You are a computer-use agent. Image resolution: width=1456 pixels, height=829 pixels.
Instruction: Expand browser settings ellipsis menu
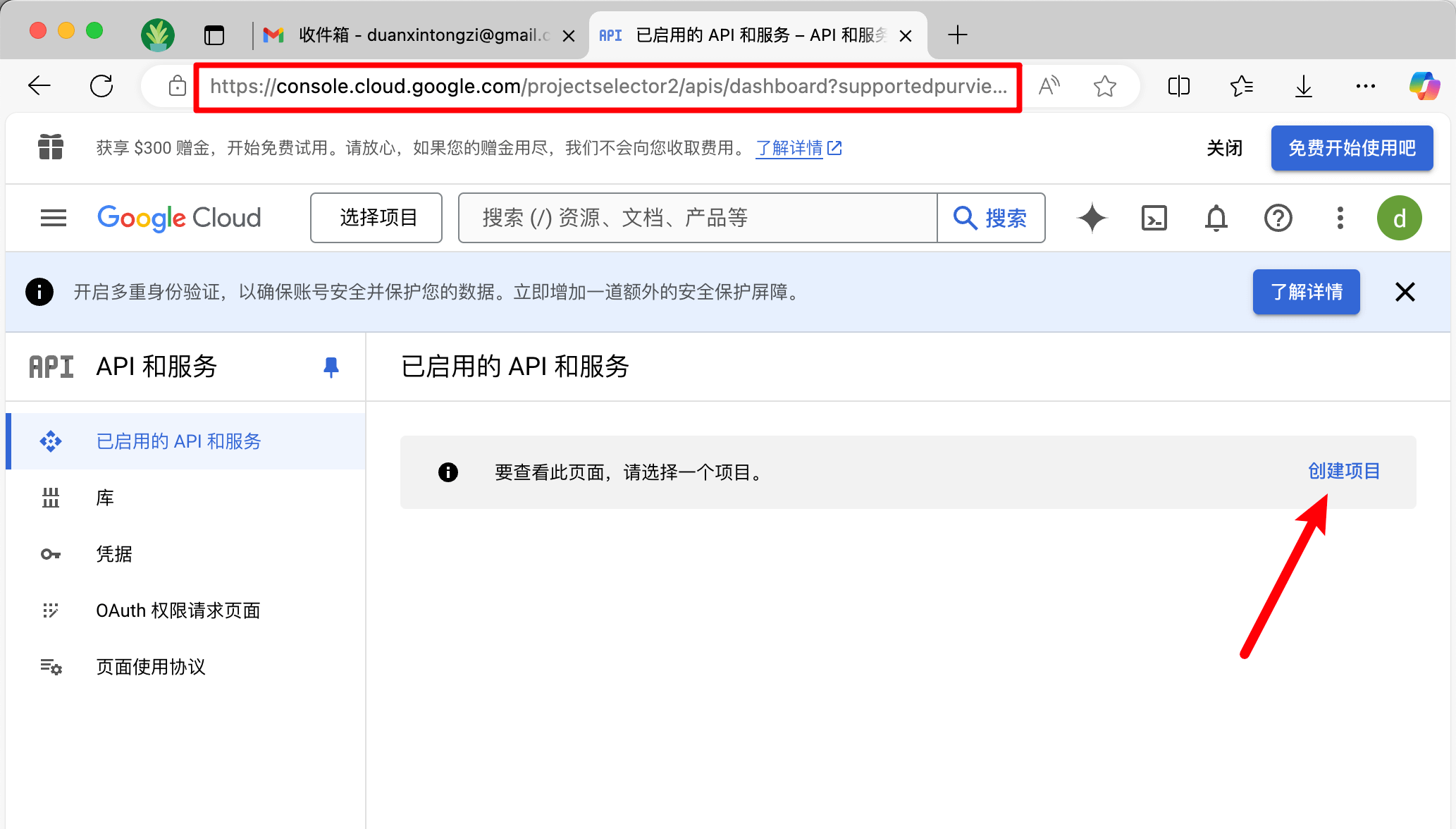click(1365, 86)
